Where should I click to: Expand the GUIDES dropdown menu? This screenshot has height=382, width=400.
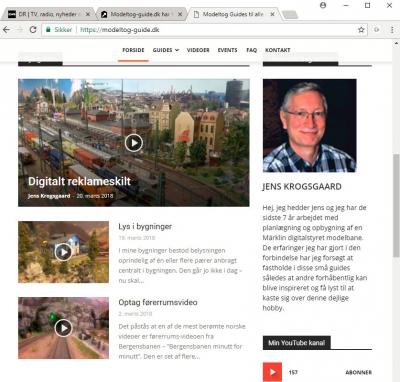(x=166, y=50)
